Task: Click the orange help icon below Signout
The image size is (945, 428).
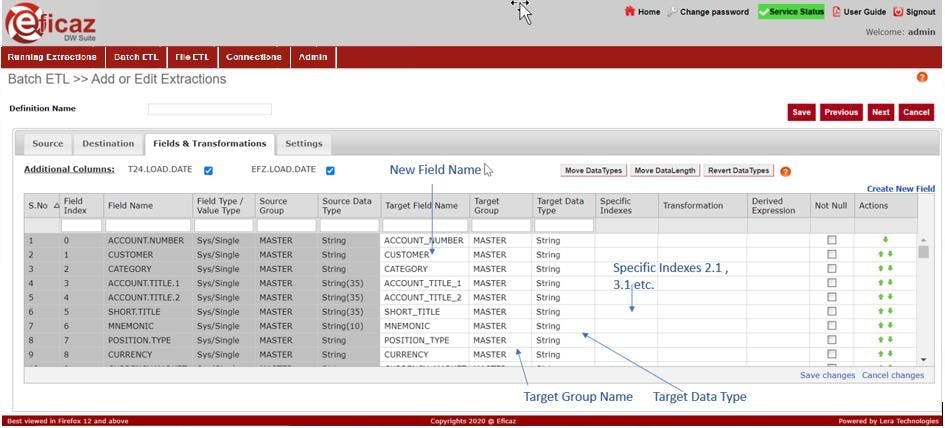Action: point(922,77)
